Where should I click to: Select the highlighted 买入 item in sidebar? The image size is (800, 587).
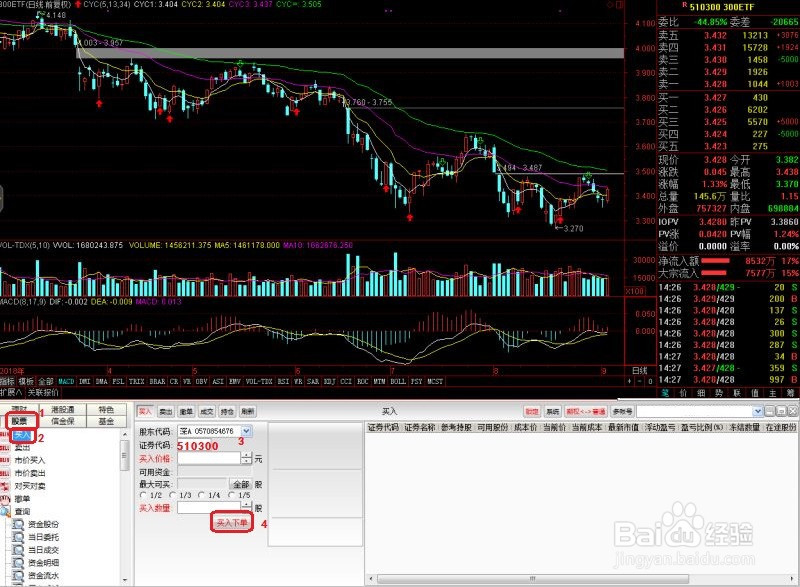click(22, 435)
